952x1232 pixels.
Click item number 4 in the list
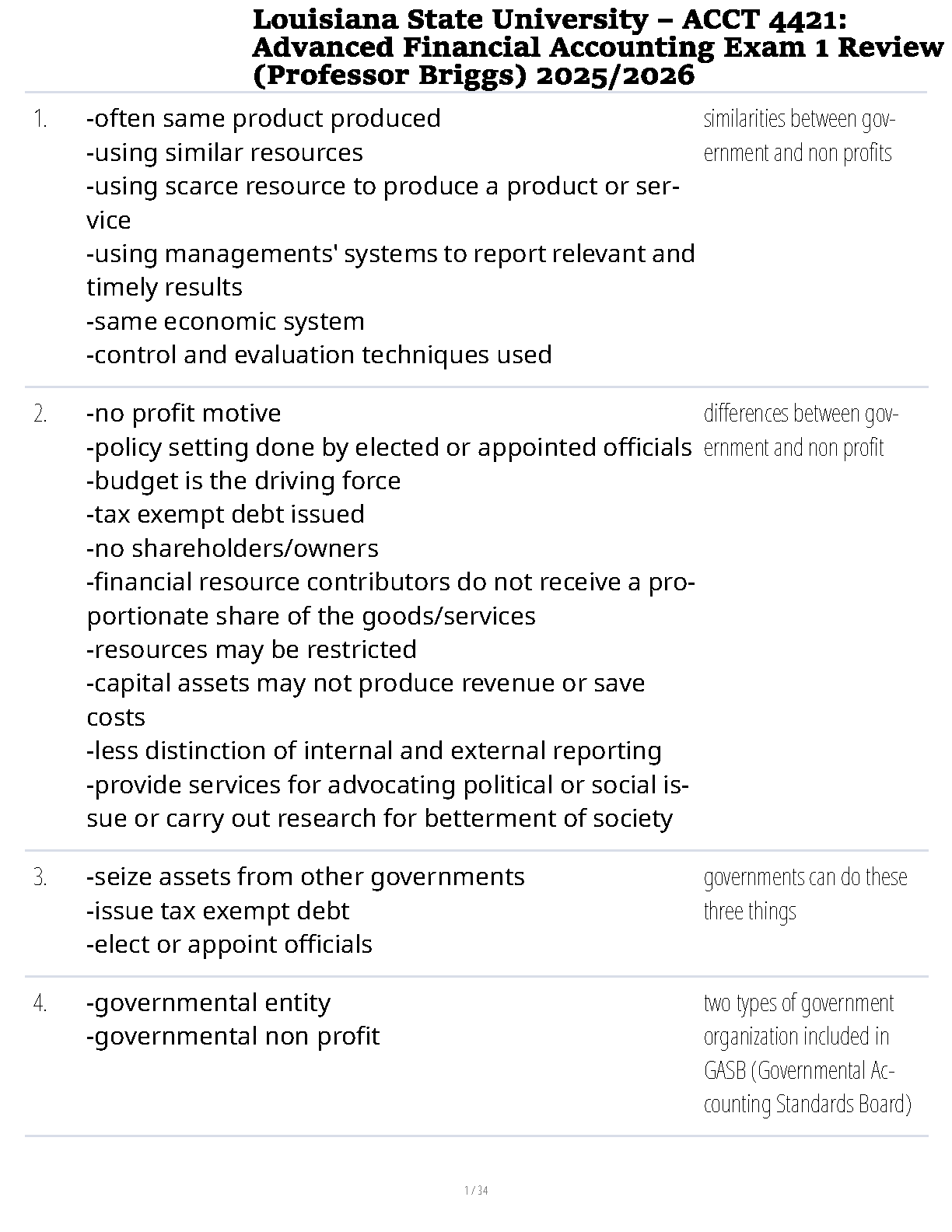point(40,1004)
